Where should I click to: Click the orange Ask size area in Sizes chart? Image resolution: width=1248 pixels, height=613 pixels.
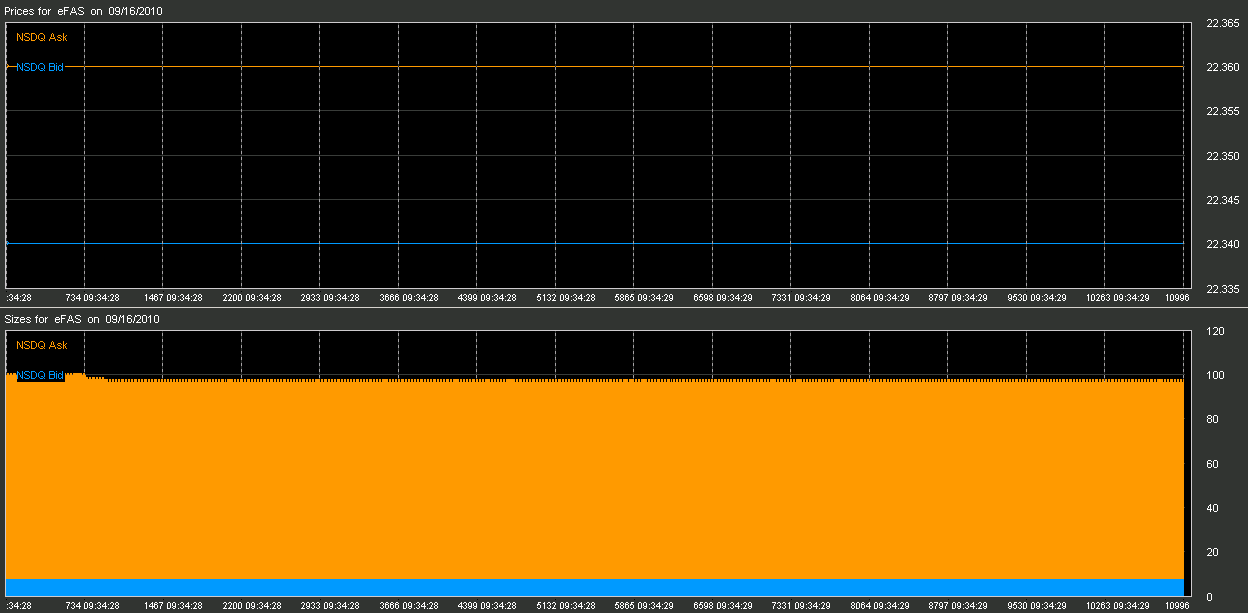pos(595,478)
